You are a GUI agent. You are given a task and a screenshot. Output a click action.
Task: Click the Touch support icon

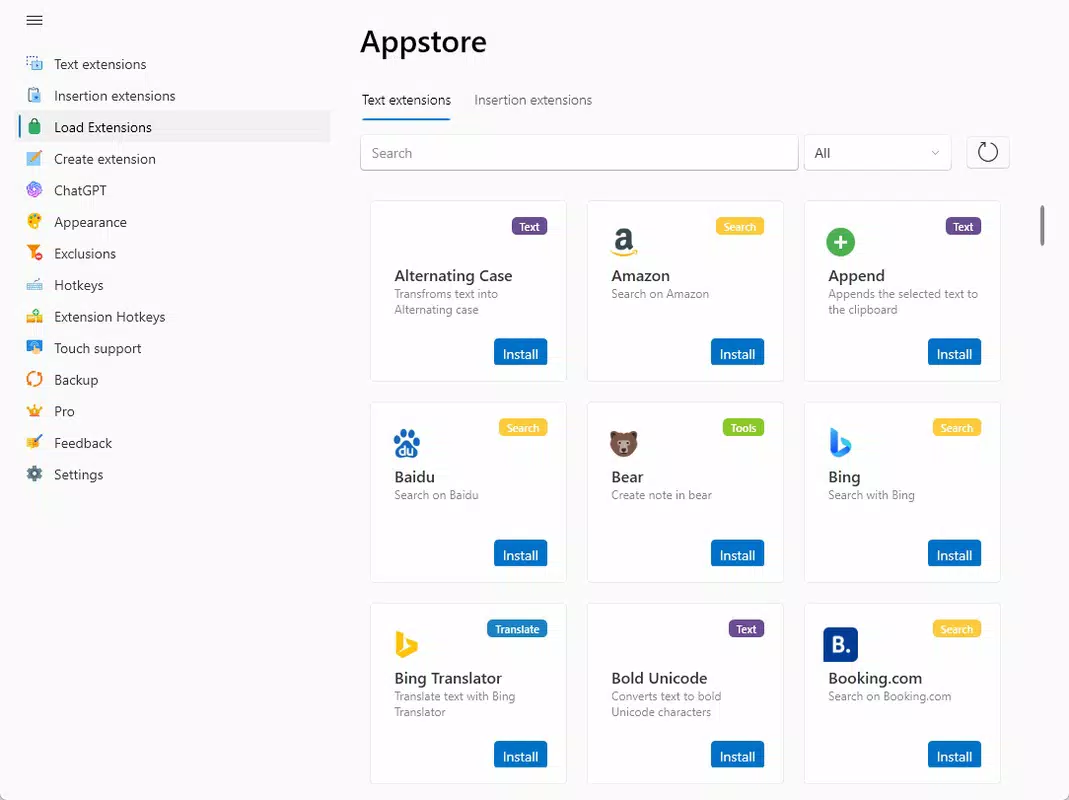coord(34,347)
